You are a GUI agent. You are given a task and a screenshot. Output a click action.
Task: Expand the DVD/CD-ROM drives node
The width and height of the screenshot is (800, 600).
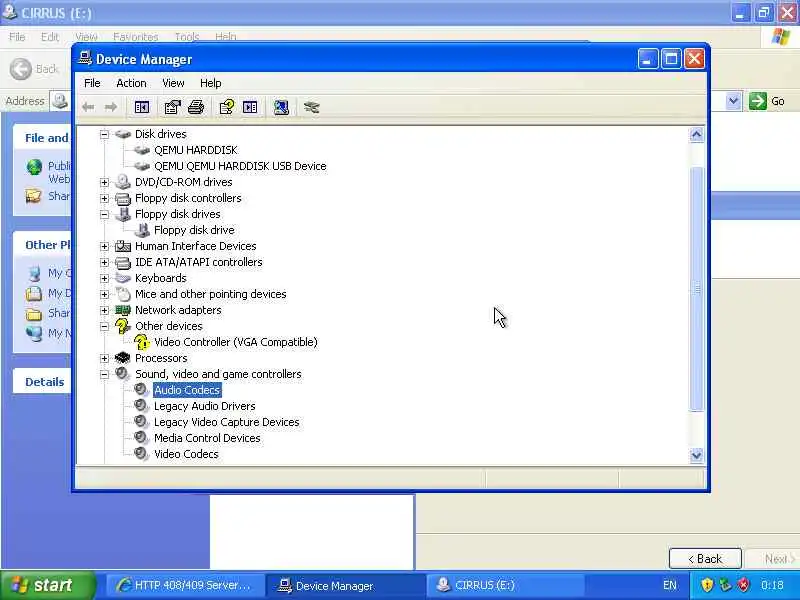click(105, 183)
